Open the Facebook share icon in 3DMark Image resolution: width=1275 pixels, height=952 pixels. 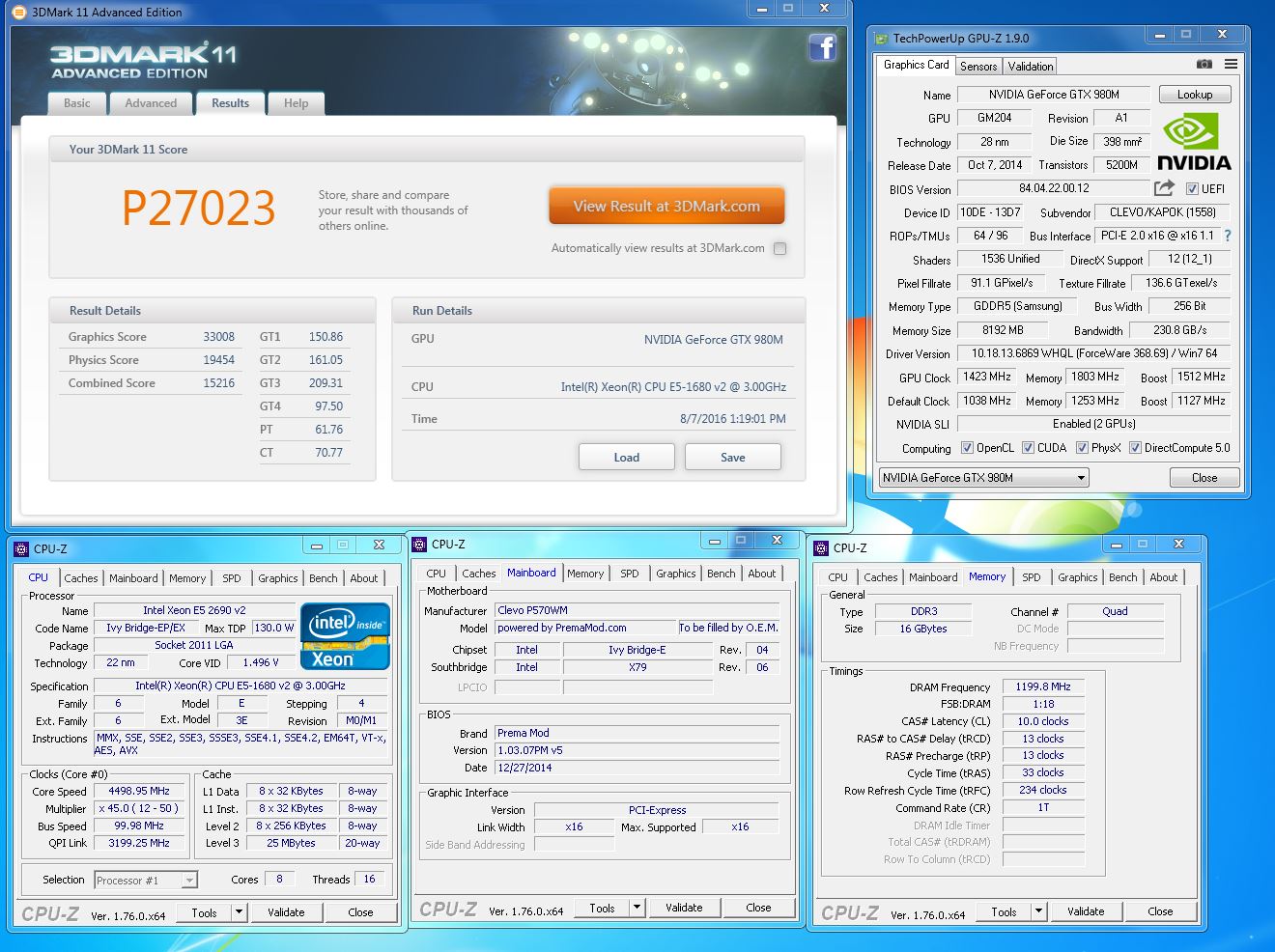[822, 46]
